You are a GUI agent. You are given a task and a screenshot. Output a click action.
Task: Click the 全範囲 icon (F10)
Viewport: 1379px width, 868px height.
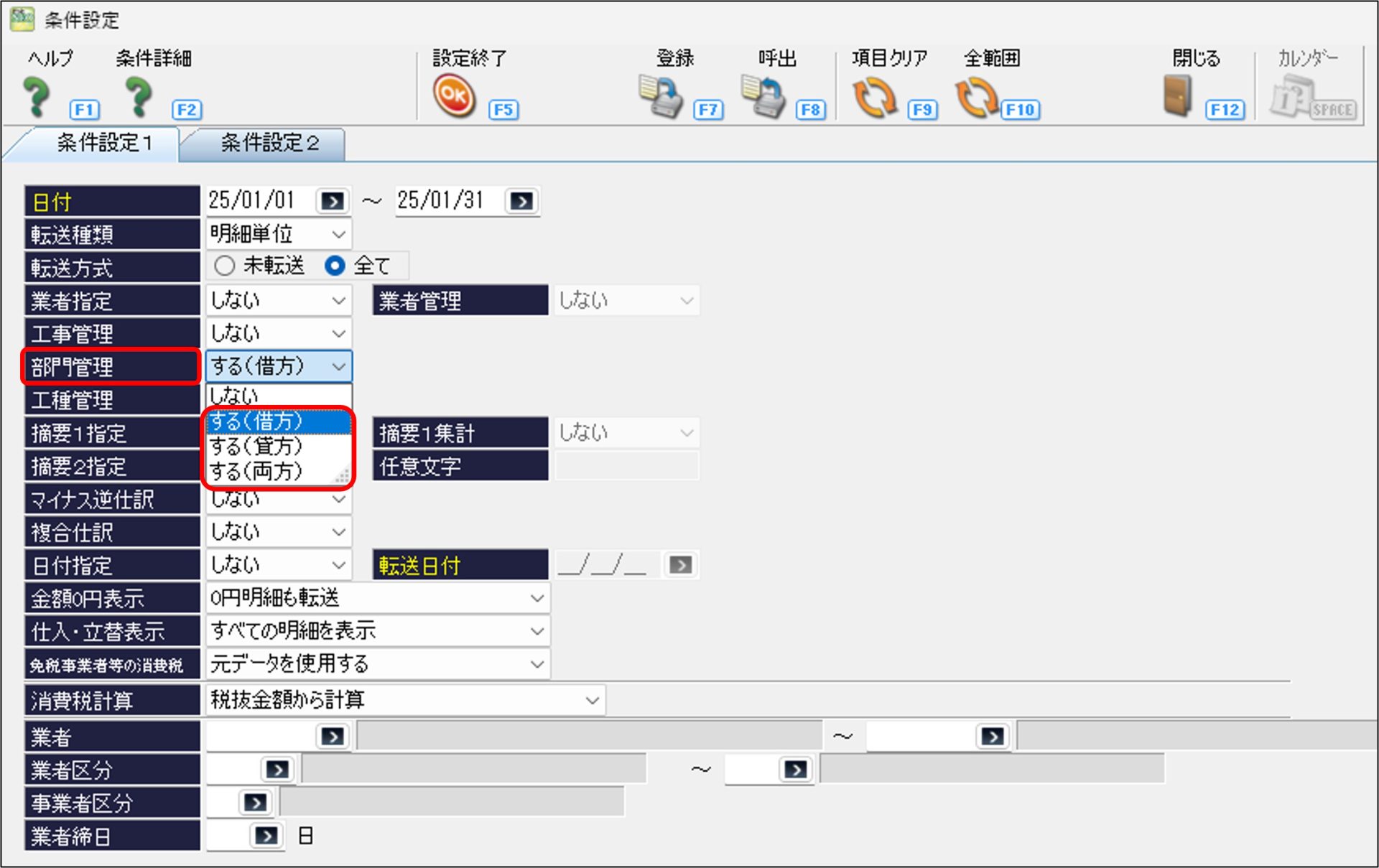[x=976, y=97]
